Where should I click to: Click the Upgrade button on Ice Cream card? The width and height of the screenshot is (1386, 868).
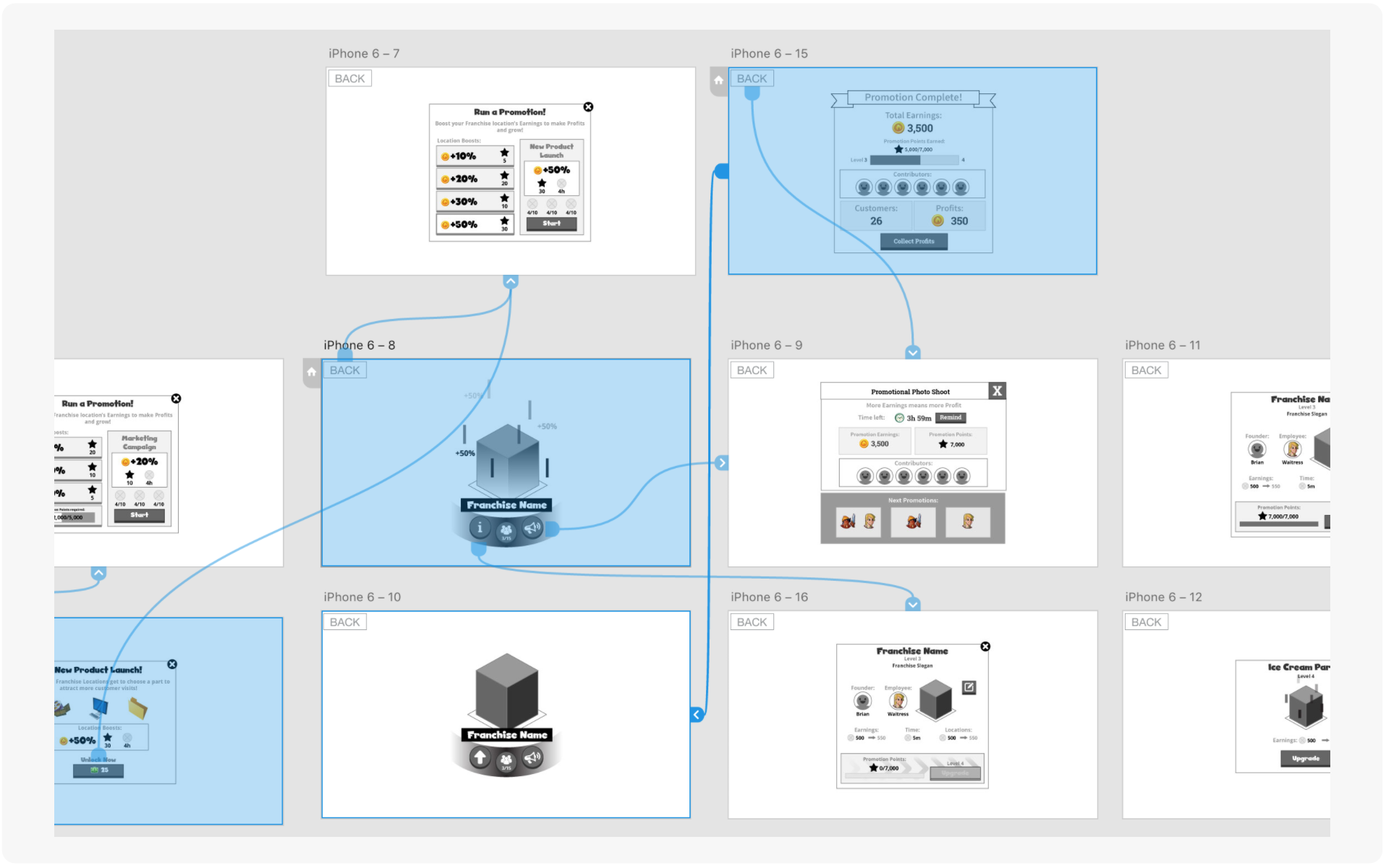pos(1306,759)
